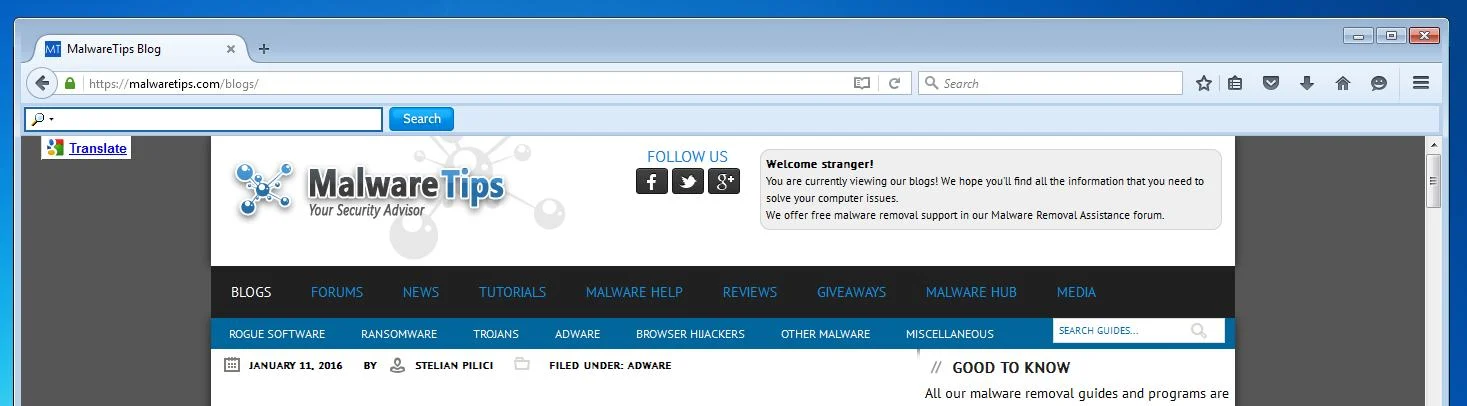Reload the page with the refresh icon
Image resolution: width=1467 pixels, height=406 pixels.
(x=895, y=84)
